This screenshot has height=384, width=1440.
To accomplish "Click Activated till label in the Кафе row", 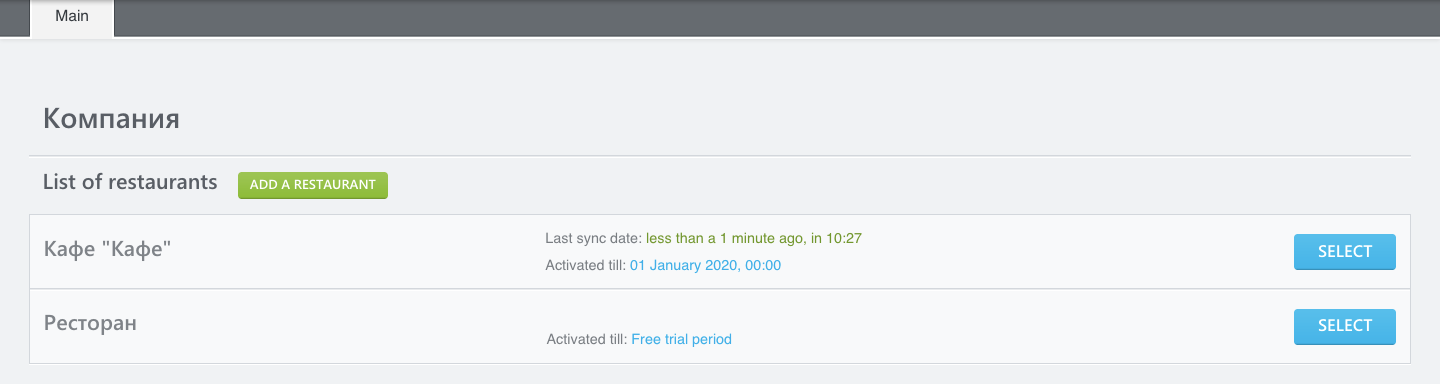I will click(x=585, y=265).
